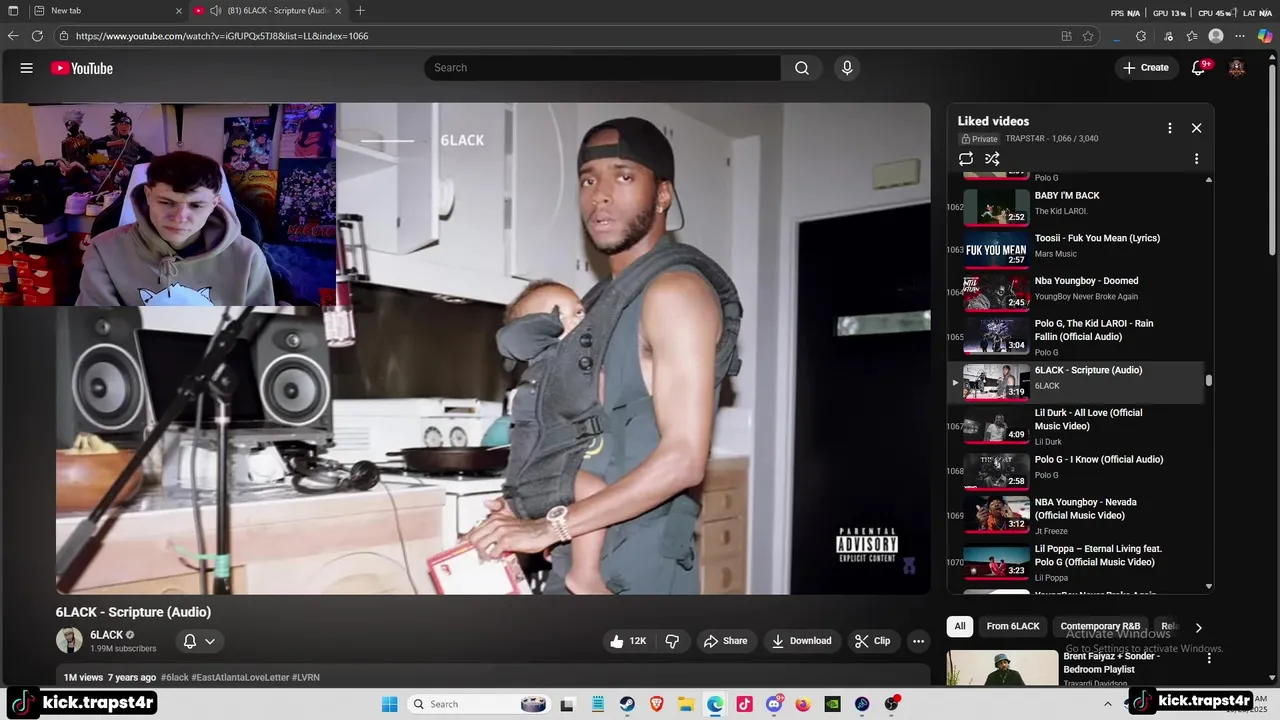The height and width of the screenshot is (720, 1280).
Task: Select Lil Poppa – Eternal Living playlist item
Action: (1076, 563)
